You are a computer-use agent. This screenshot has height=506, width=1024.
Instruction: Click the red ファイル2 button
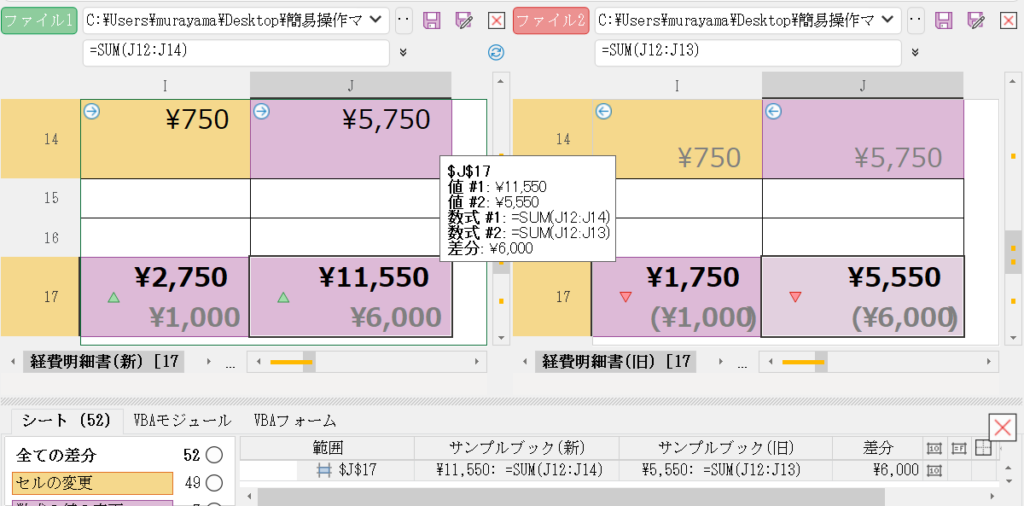click(x=551, y=20)
